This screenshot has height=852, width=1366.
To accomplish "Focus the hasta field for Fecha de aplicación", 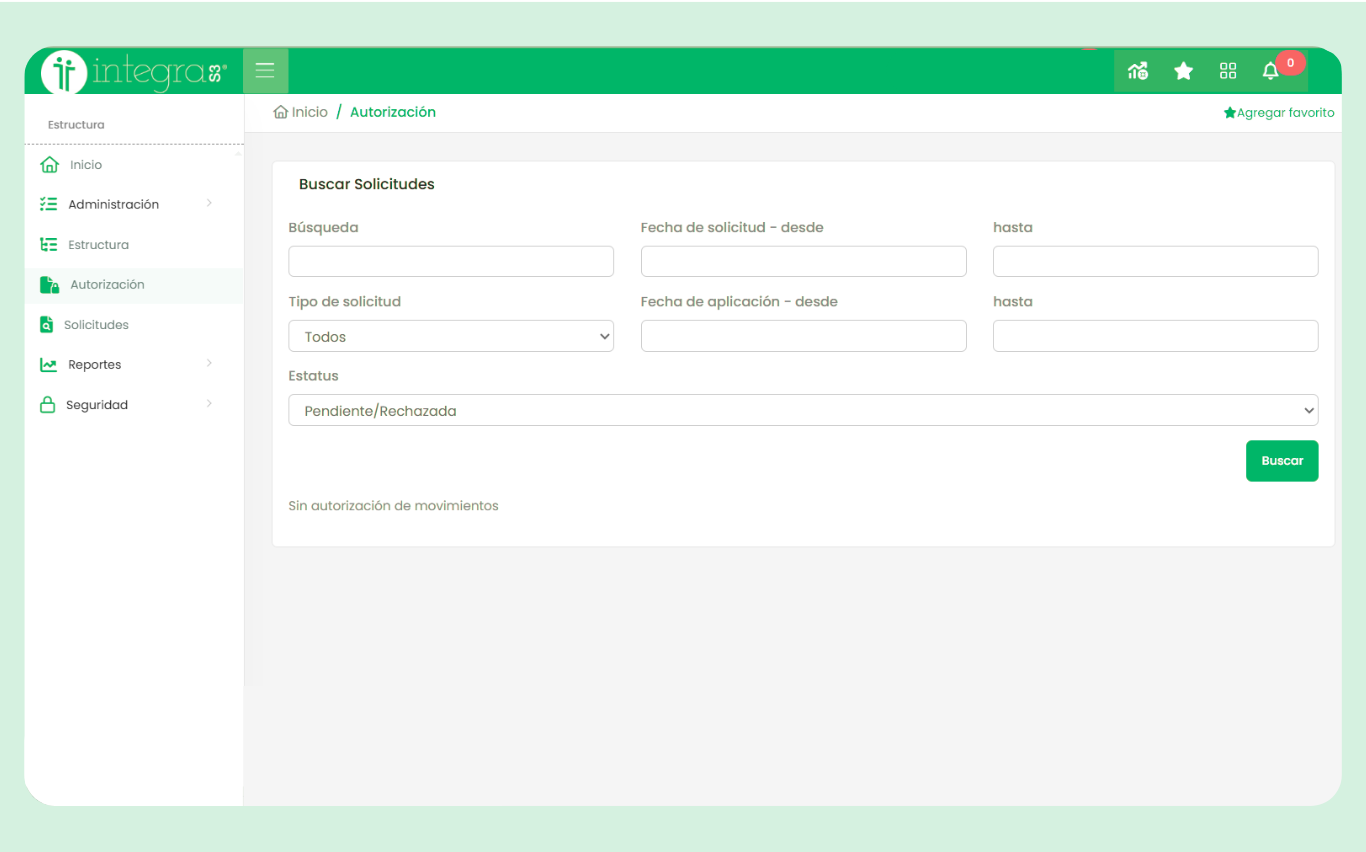I will (1156, 336).
